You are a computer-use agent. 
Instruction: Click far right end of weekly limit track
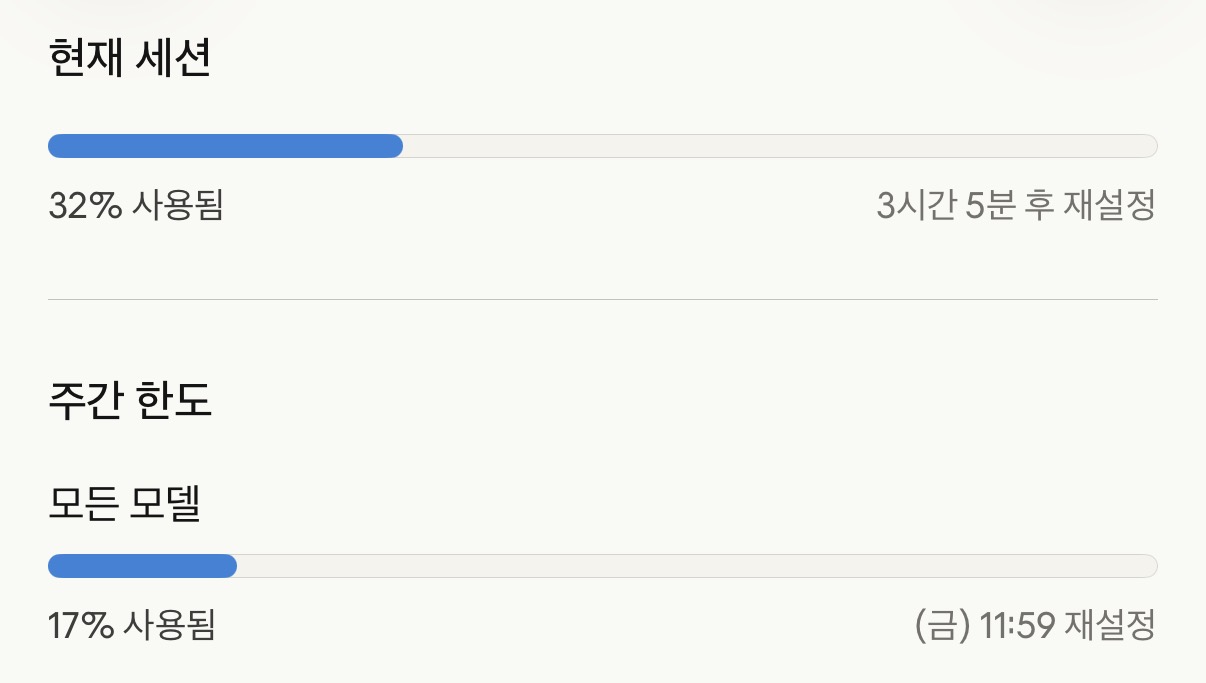(x=1150, y=566)
